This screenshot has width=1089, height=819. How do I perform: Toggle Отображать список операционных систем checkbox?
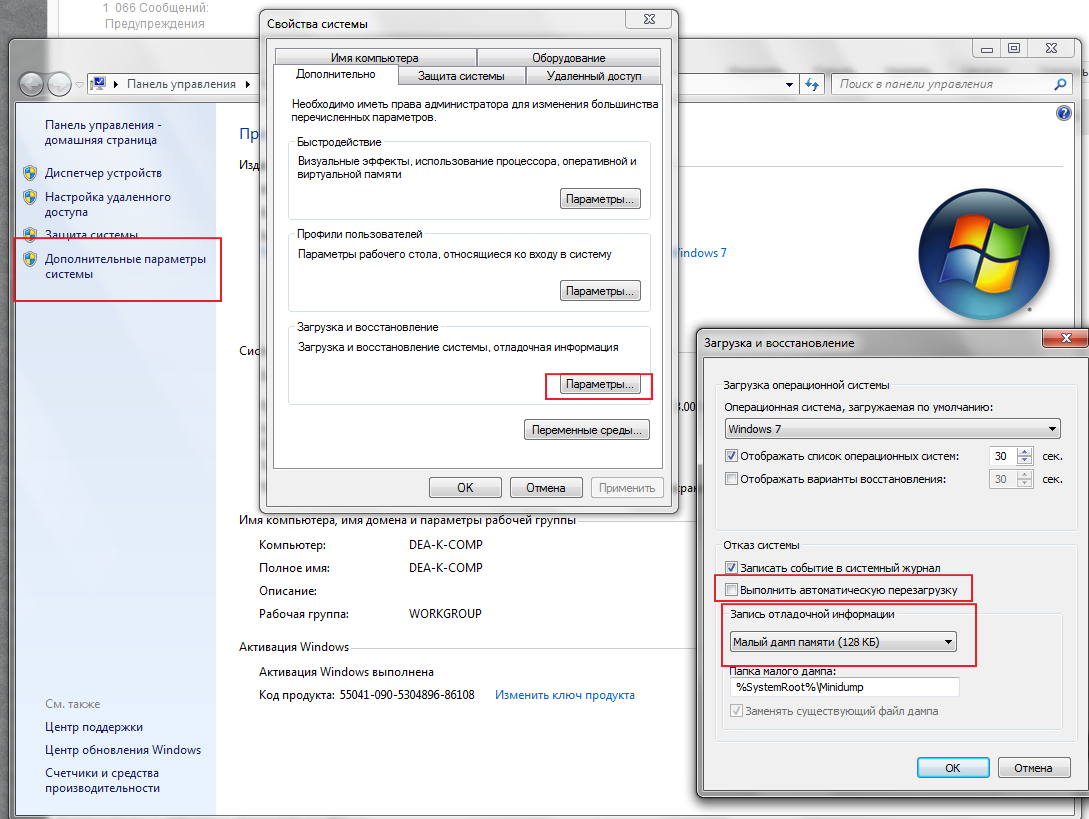731,456
